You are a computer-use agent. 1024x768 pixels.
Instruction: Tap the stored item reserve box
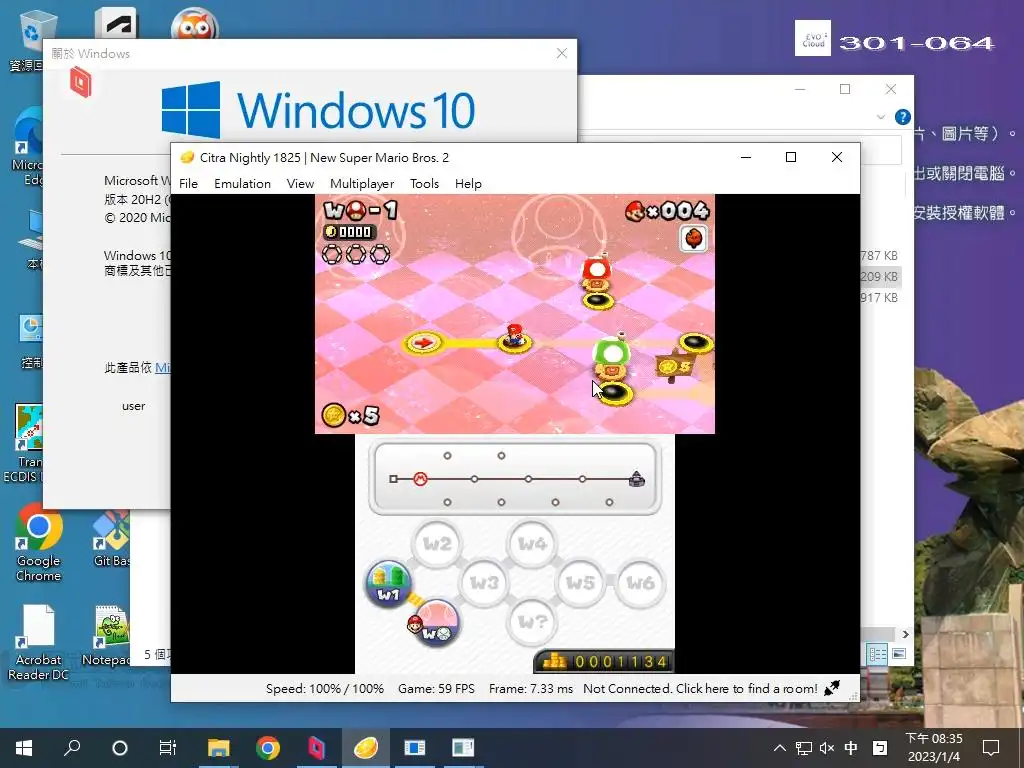[694, 238]
